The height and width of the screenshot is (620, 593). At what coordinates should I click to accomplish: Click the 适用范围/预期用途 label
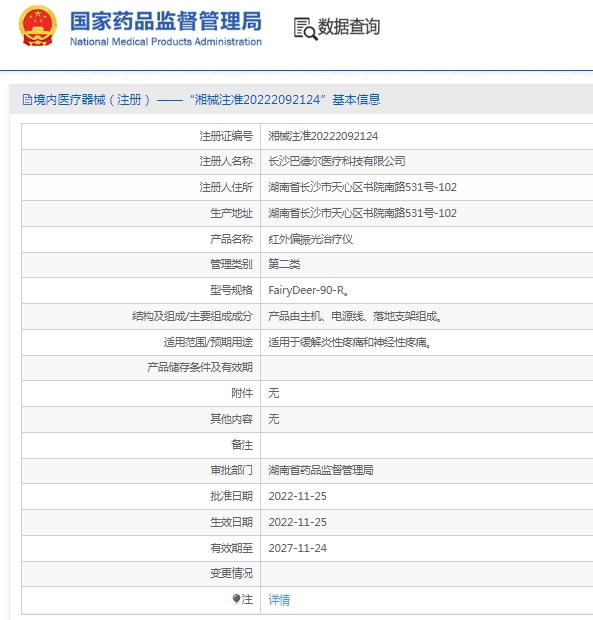tap(208, 342)
